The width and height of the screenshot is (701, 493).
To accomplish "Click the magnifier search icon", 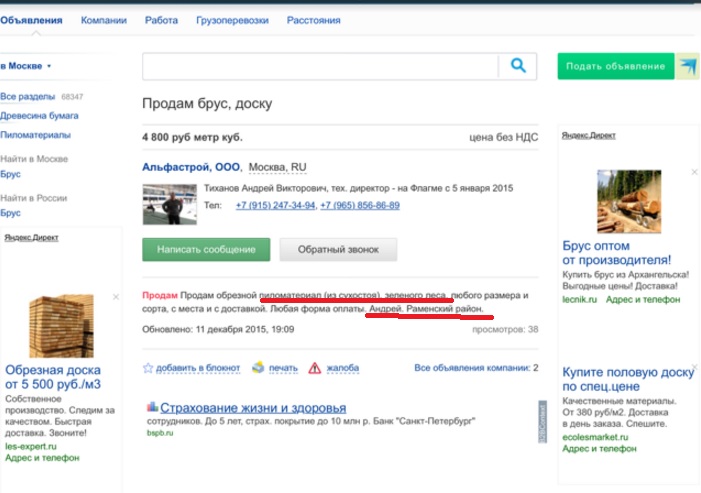I will pos(518,66).
